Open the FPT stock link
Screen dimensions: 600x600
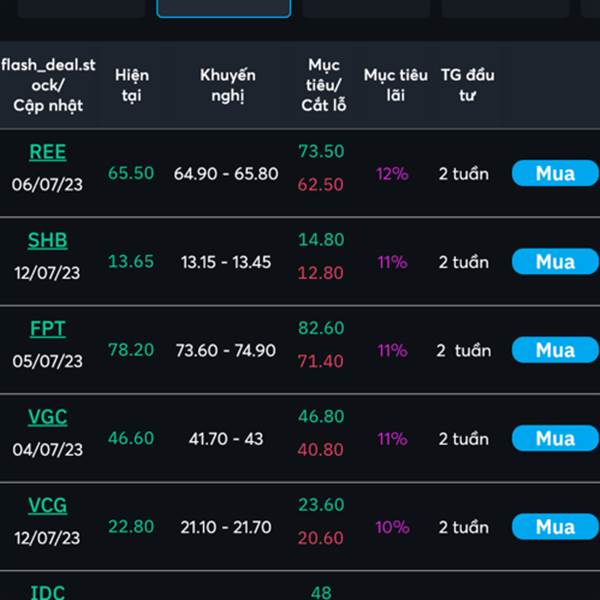point(48,329)
